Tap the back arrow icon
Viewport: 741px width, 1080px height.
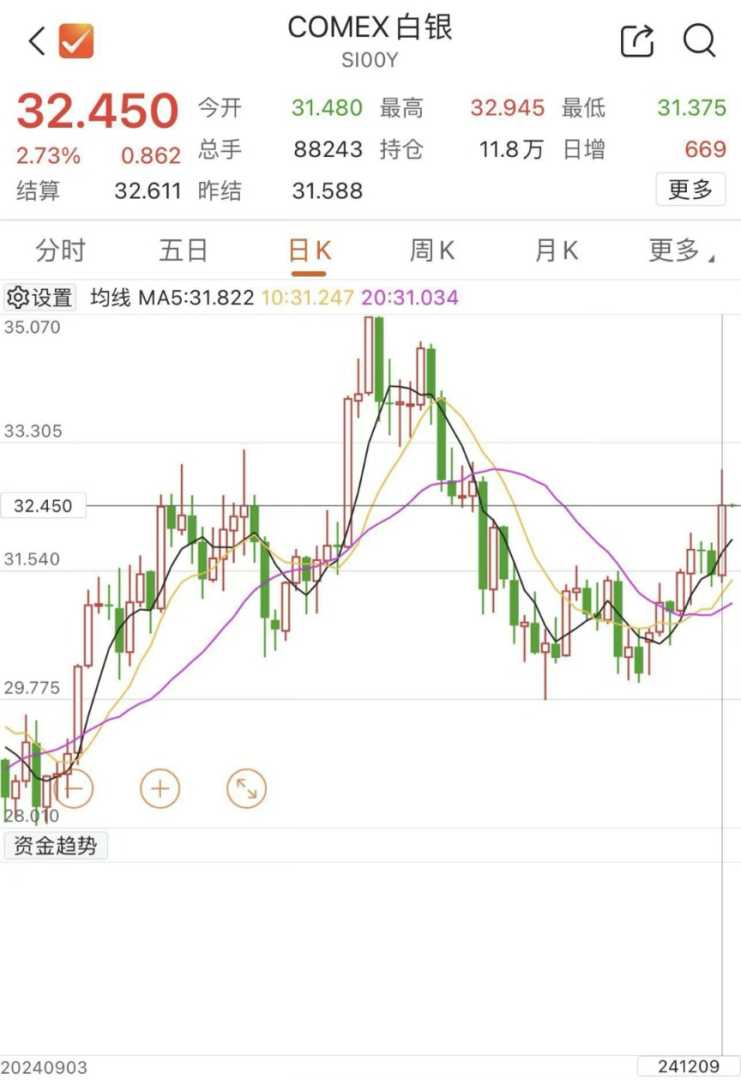(37, 42)
